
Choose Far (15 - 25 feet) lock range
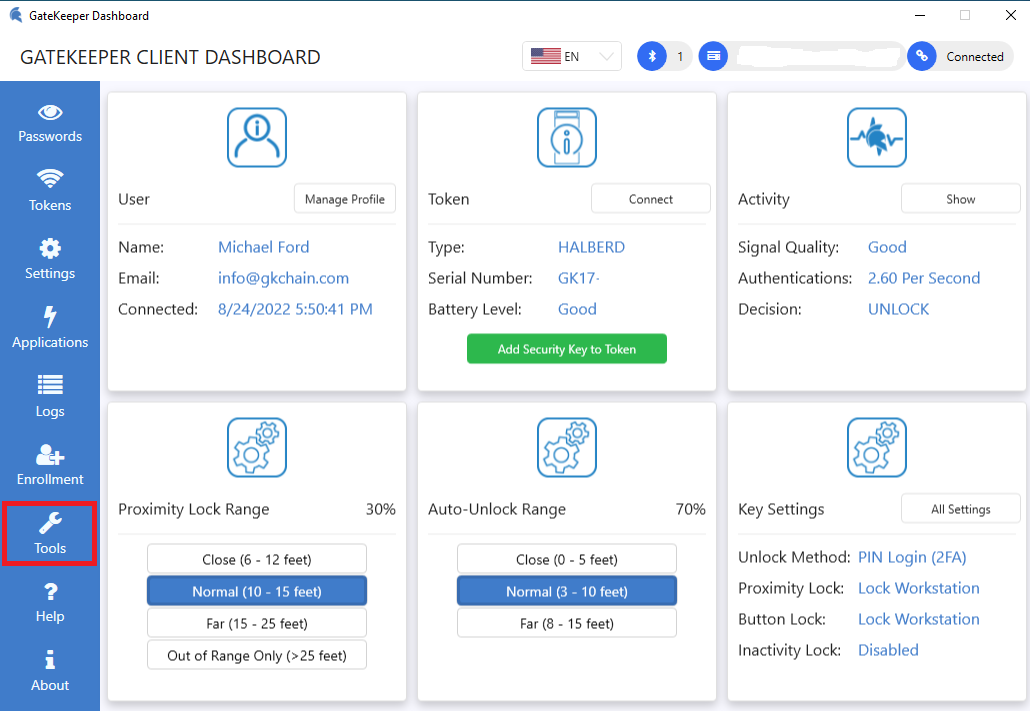tap(257, 623)
